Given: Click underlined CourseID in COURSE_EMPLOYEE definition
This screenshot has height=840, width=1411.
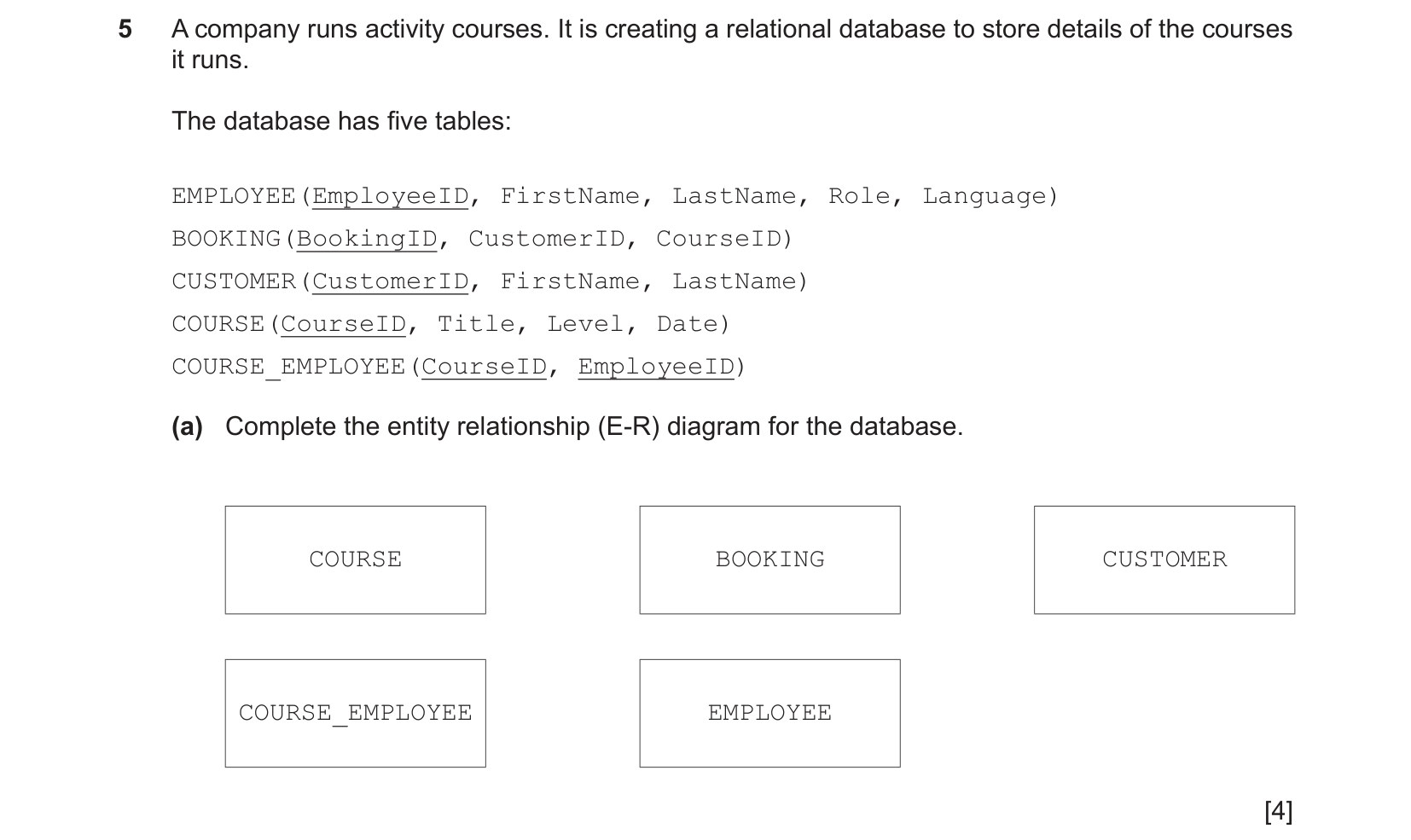Looking at the screenshot, I should [484, 368].
